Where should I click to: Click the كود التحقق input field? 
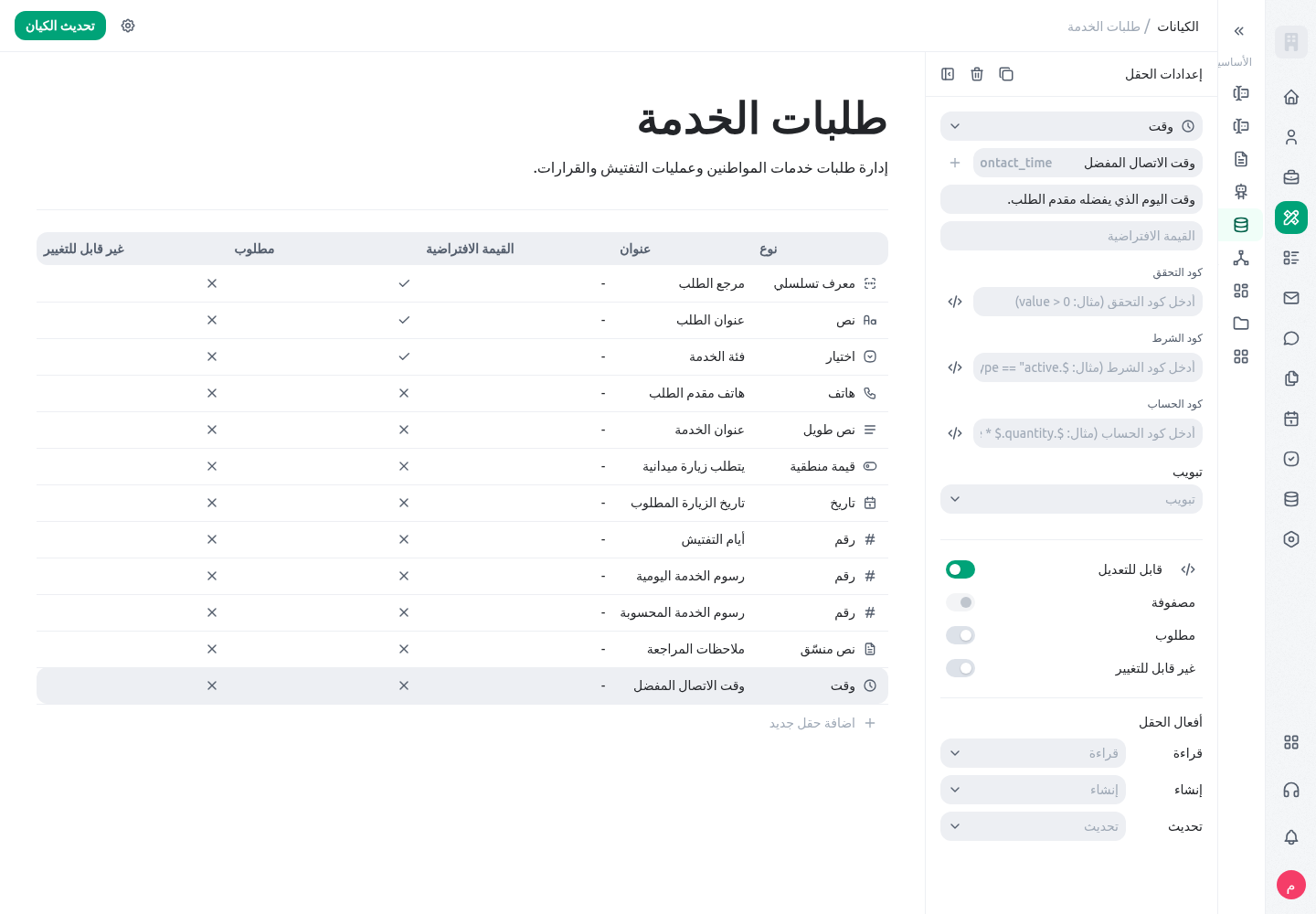click(1088, 302)
